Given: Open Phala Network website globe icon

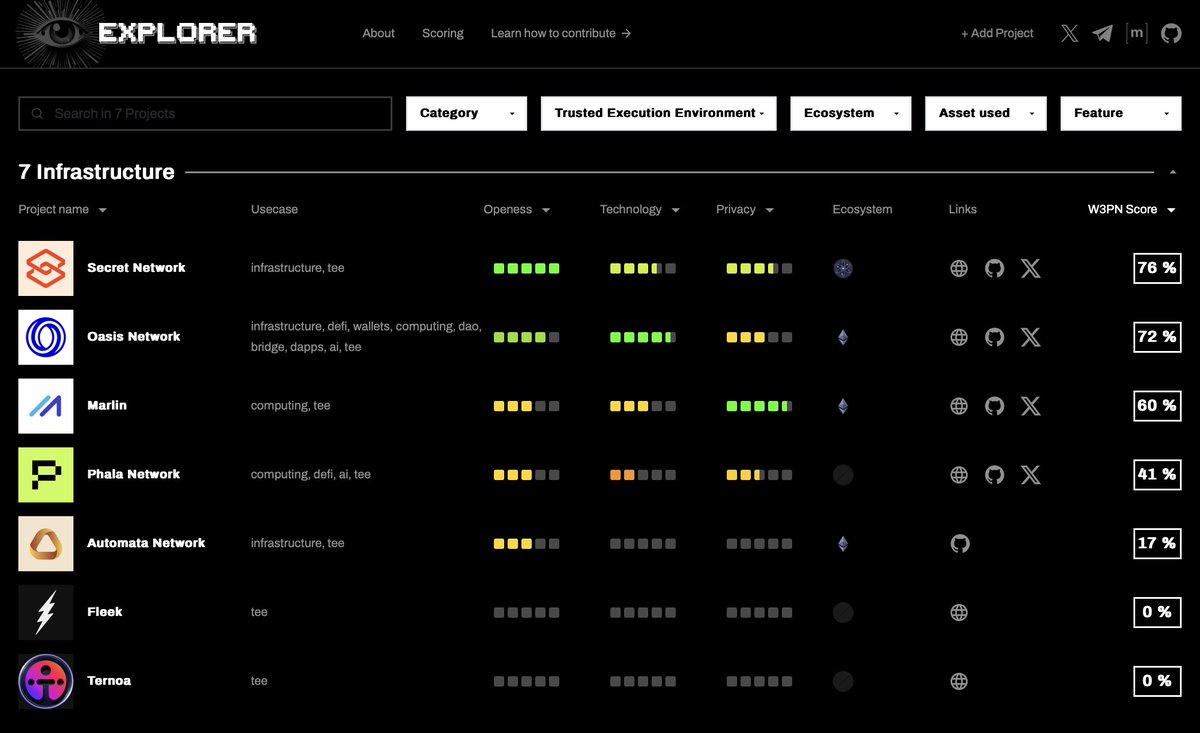Looking at the screenshot, I should (x=959, y=475).
